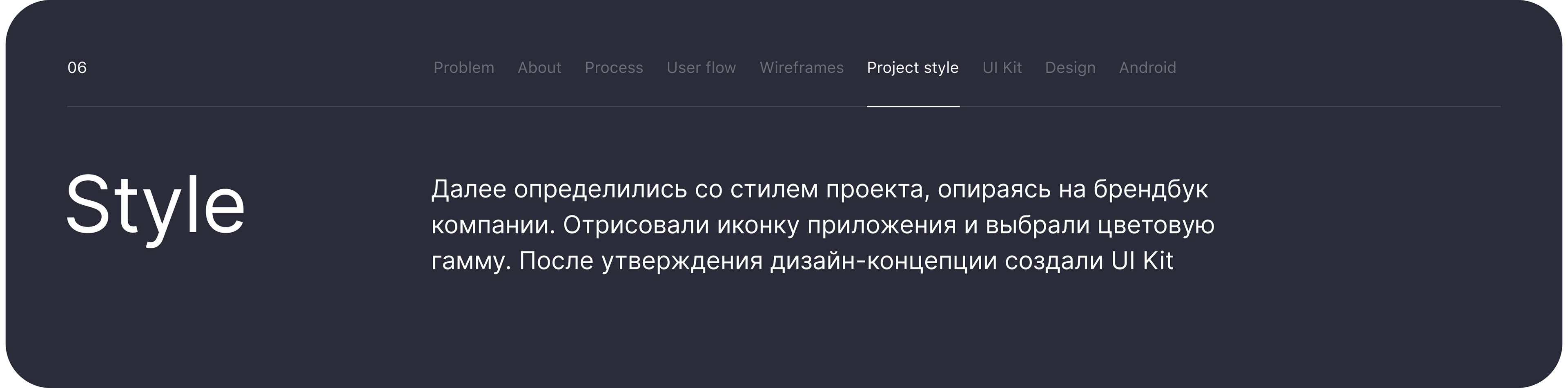Switch to the UI Kit tab
Viewport: 1568px width, 388px height.
[1001, 67]
